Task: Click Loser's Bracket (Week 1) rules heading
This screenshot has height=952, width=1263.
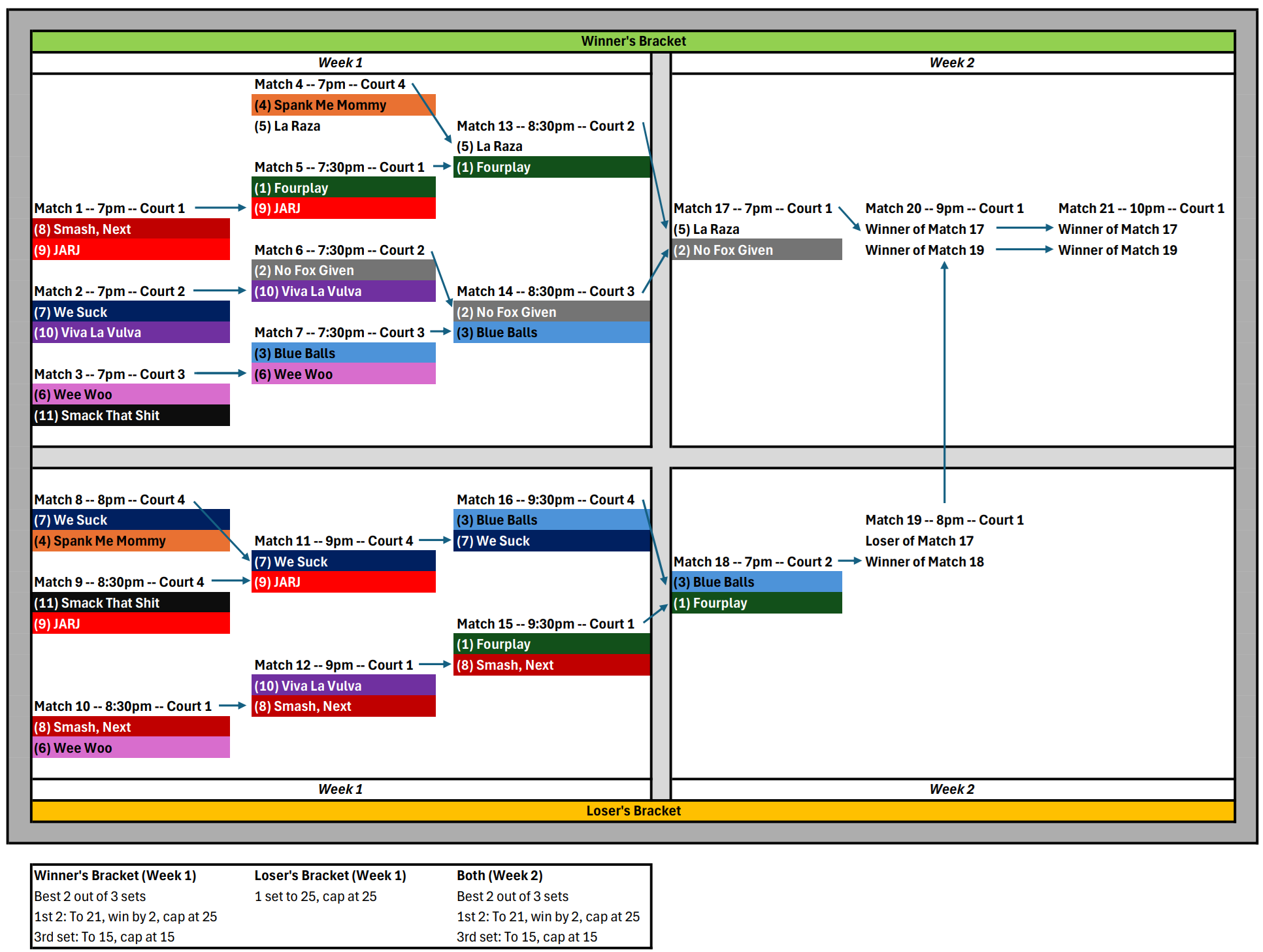Action: 330,876
